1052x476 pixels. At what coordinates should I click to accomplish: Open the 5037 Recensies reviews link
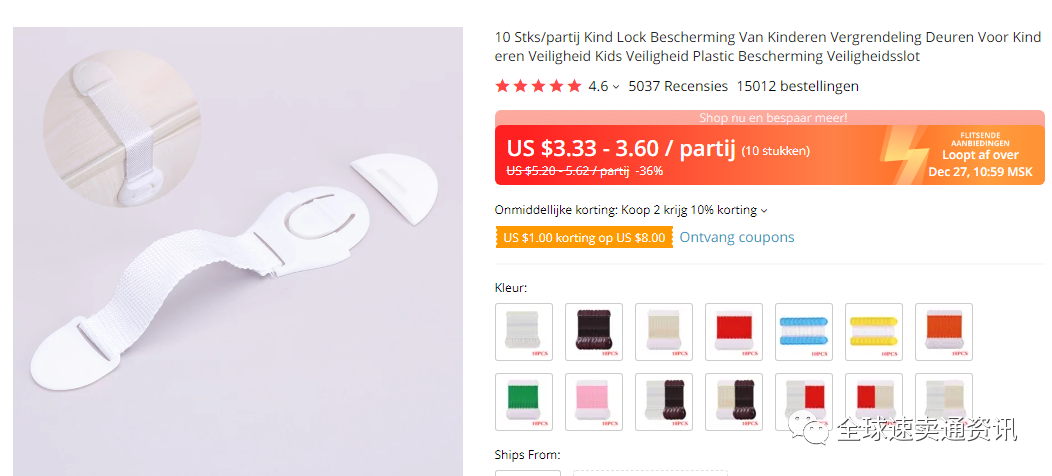[x=678, y=86]
